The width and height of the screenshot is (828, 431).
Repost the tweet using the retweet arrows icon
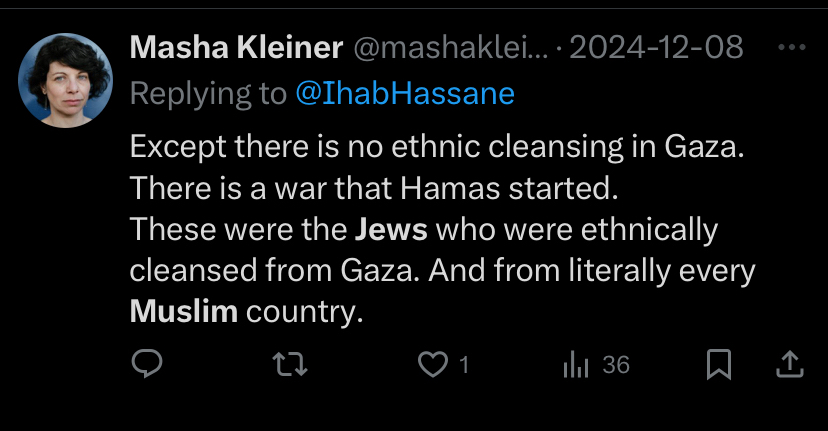[290, 364]
